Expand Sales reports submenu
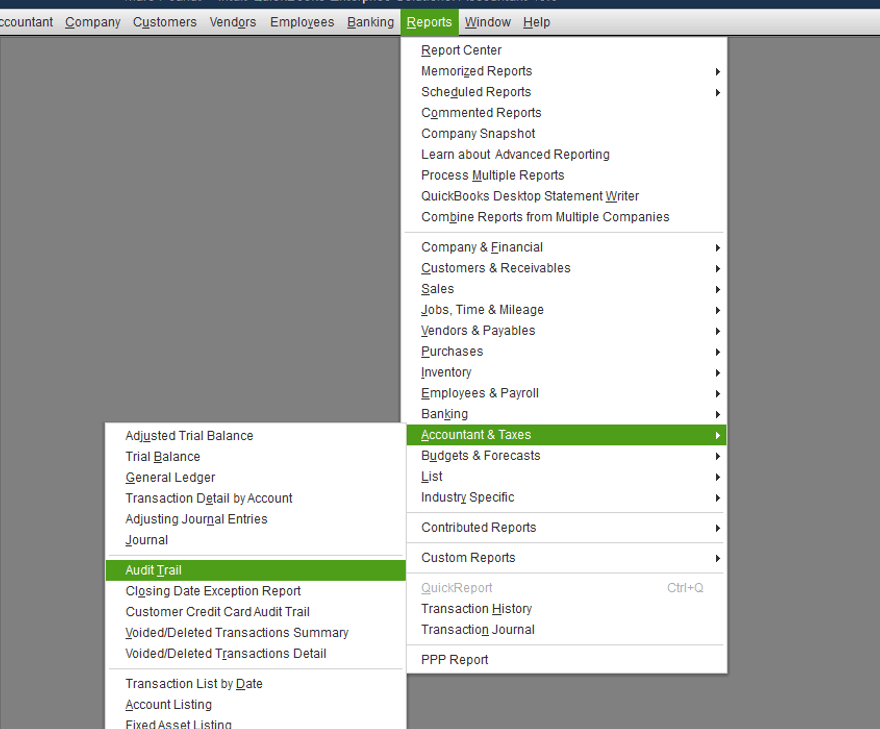 point(566,289)
